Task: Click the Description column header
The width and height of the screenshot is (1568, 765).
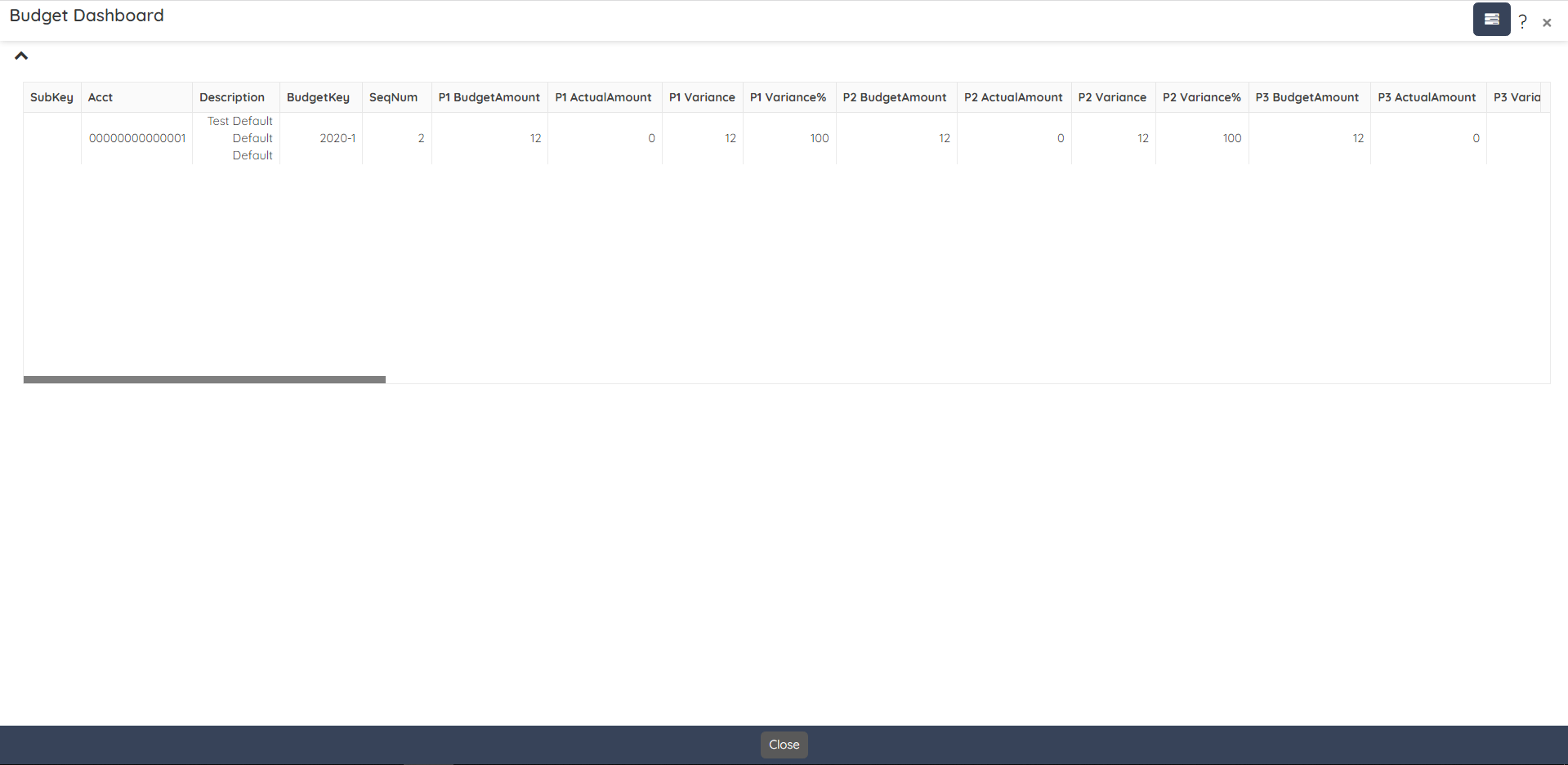Action: coord(232,97)
